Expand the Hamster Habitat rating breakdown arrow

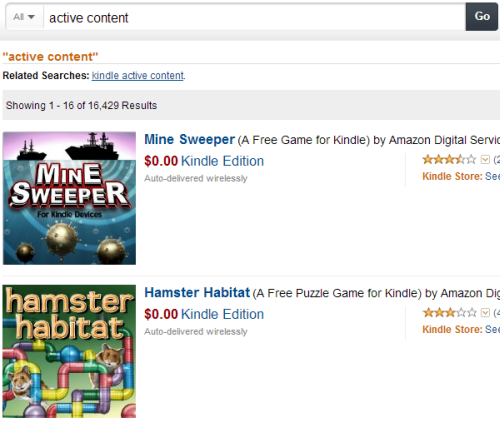[485, 313]
